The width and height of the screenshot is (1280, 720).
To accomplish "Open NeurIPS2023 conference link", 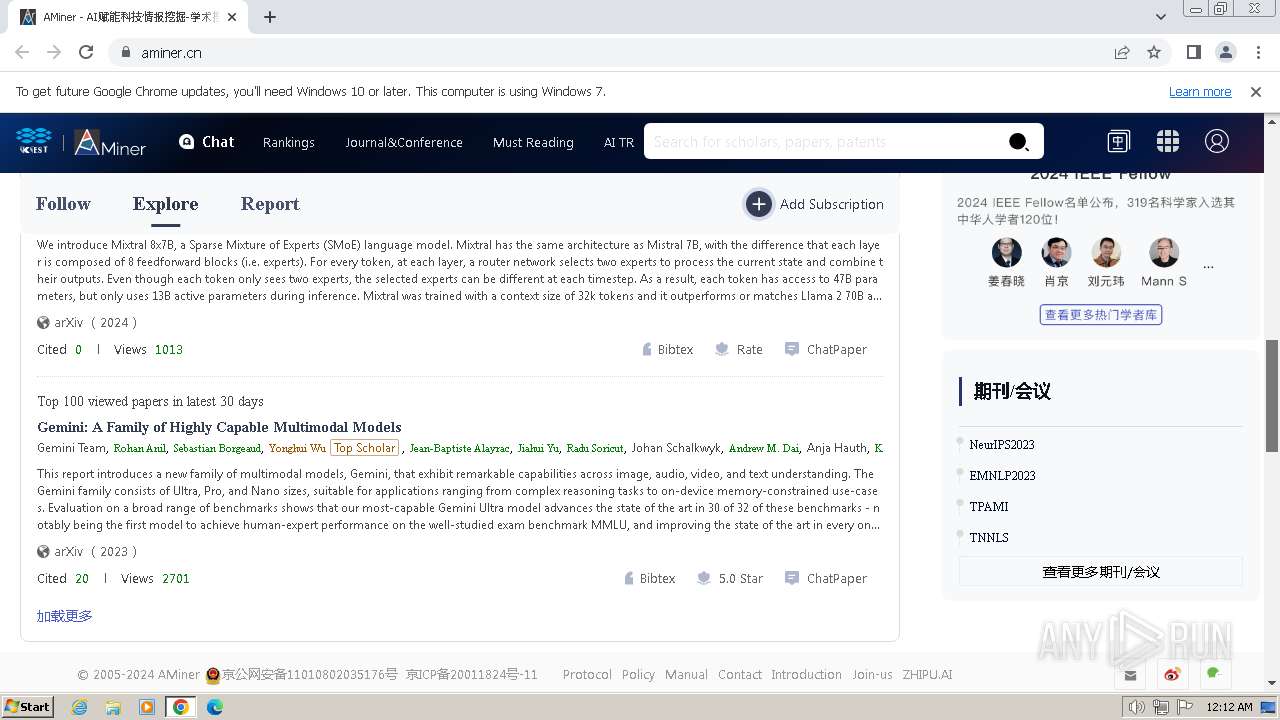I will coord(1002,444).
